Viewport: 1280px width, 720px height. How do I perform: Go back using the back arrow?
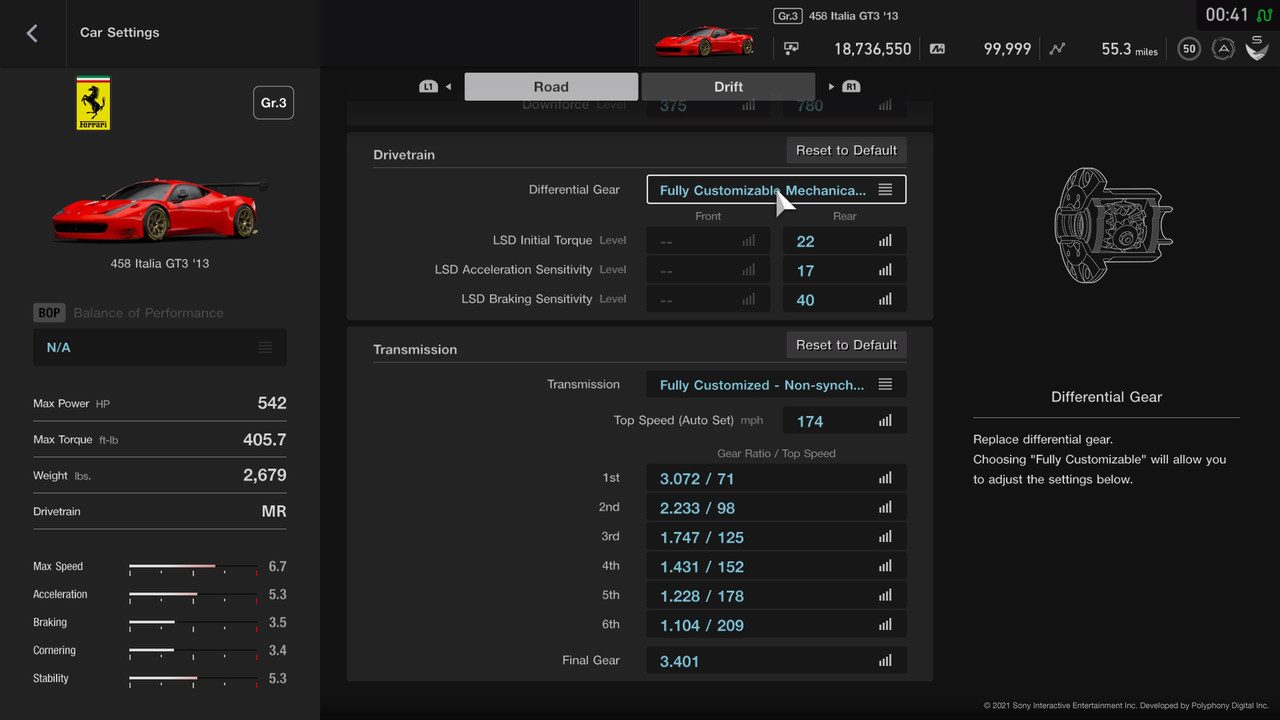tap(31, 33)
